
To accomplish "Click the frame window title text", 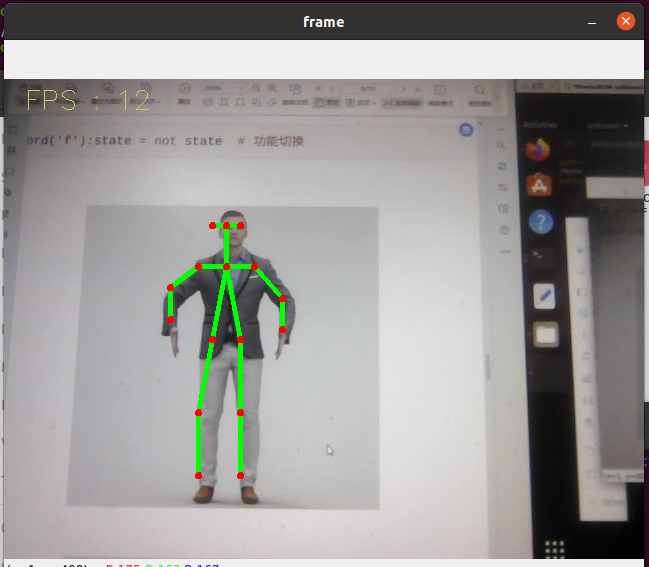I will tap(324, 22).
